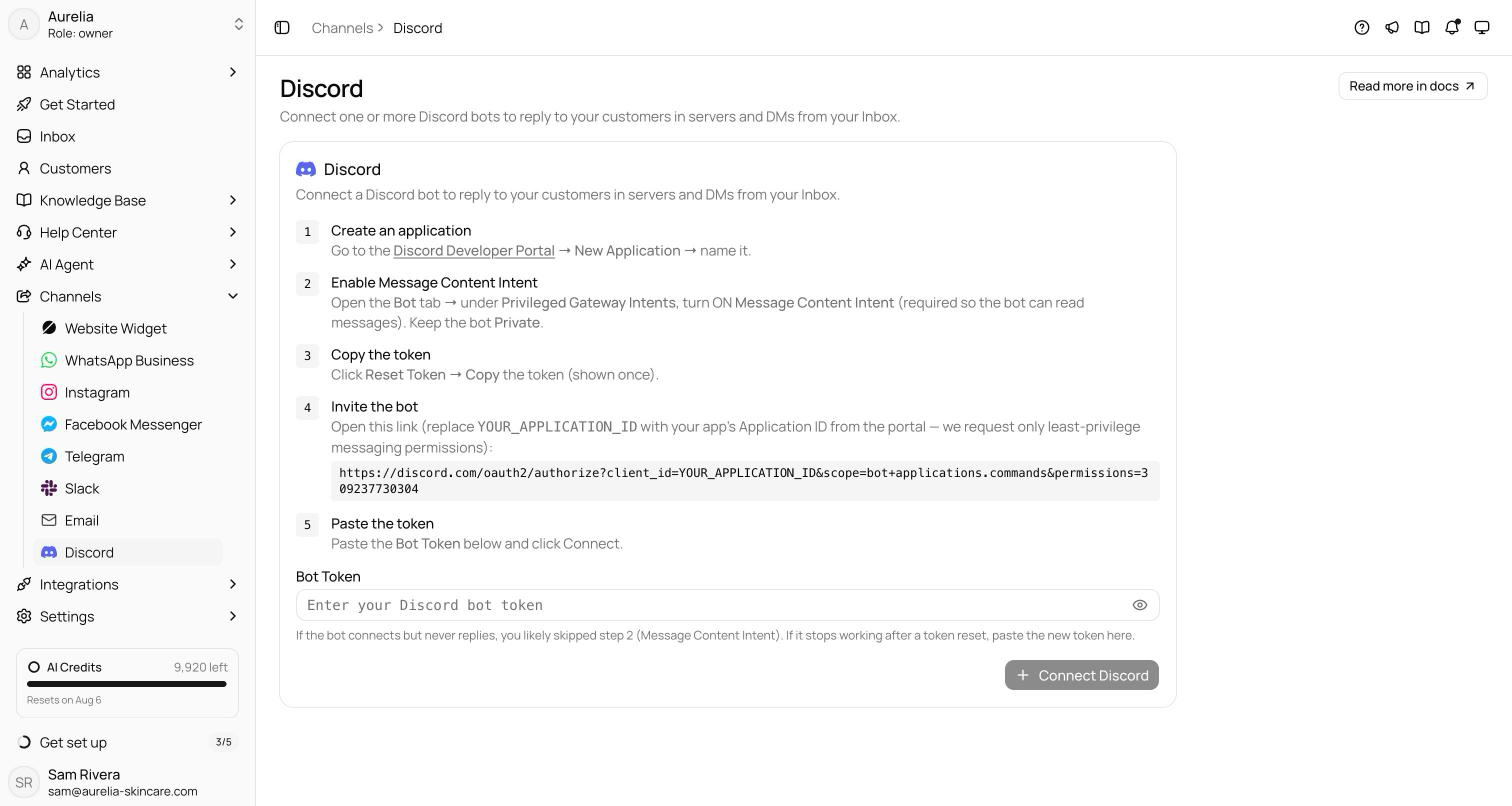Image resolution: width=1512 pixels, height=806 pixels.
Task: Click the Inbox tray icon
Action: coord(24,136)
